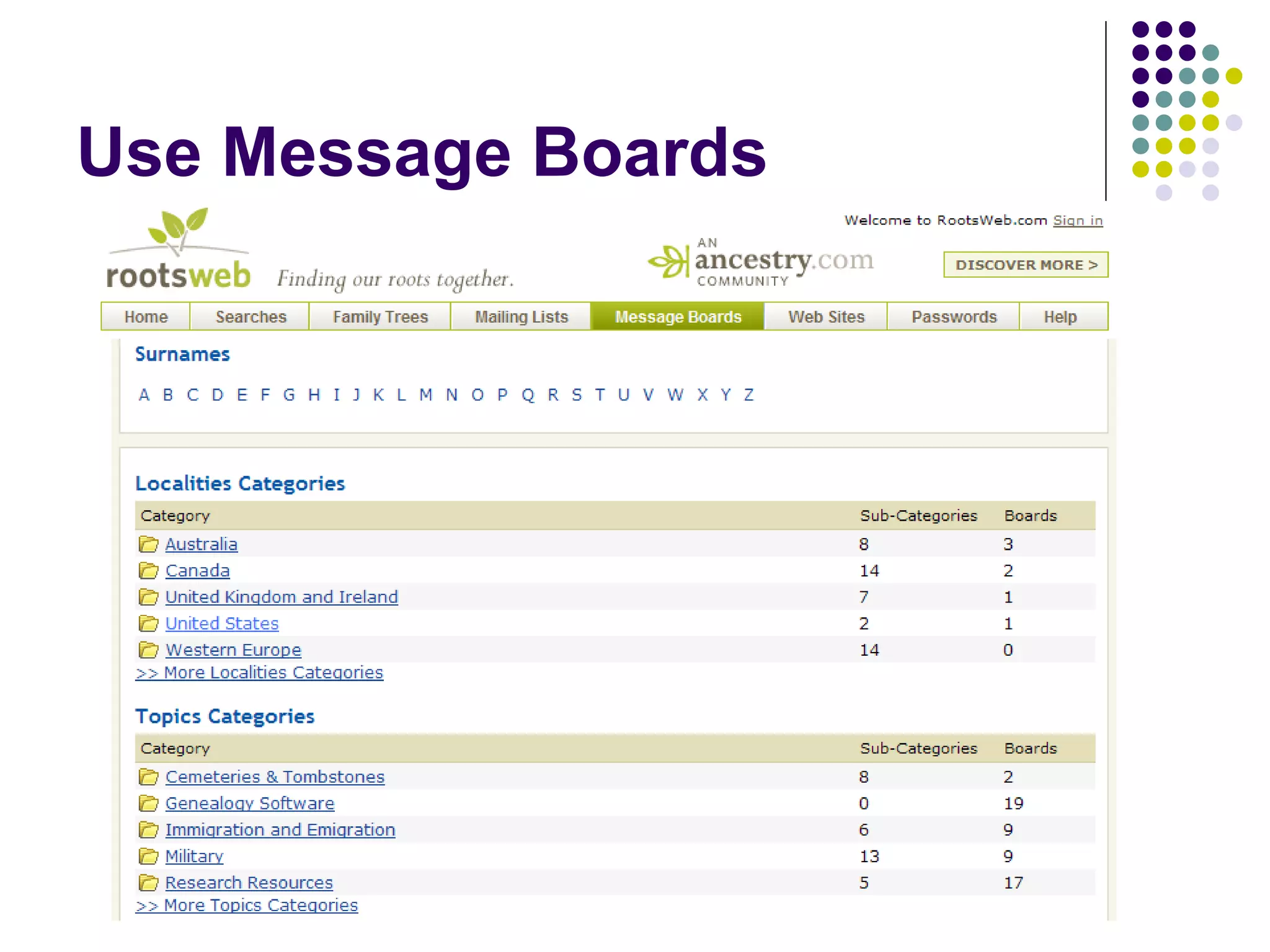Click the DISCOVER MORE button
Screen dimensions: 1270x952
coord(1026,265)
